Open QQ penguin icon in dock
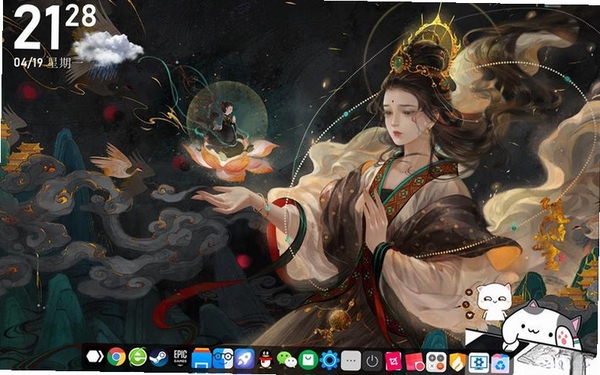This screenshot has height=375, width=600. [x=265, y=359]
